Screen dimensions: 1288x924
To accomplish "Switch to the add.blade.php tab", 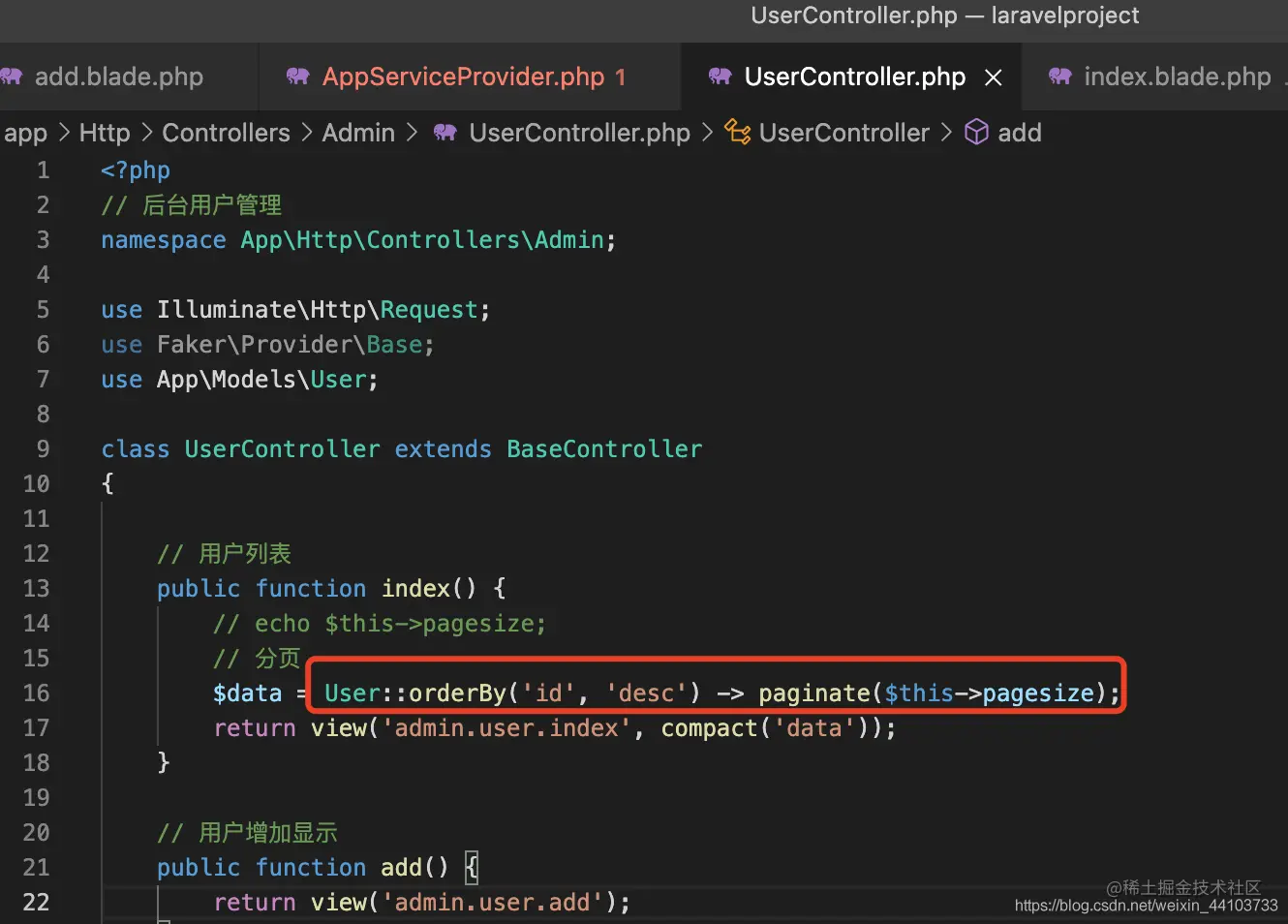I will pyautogui.click(x=119, y=77).
